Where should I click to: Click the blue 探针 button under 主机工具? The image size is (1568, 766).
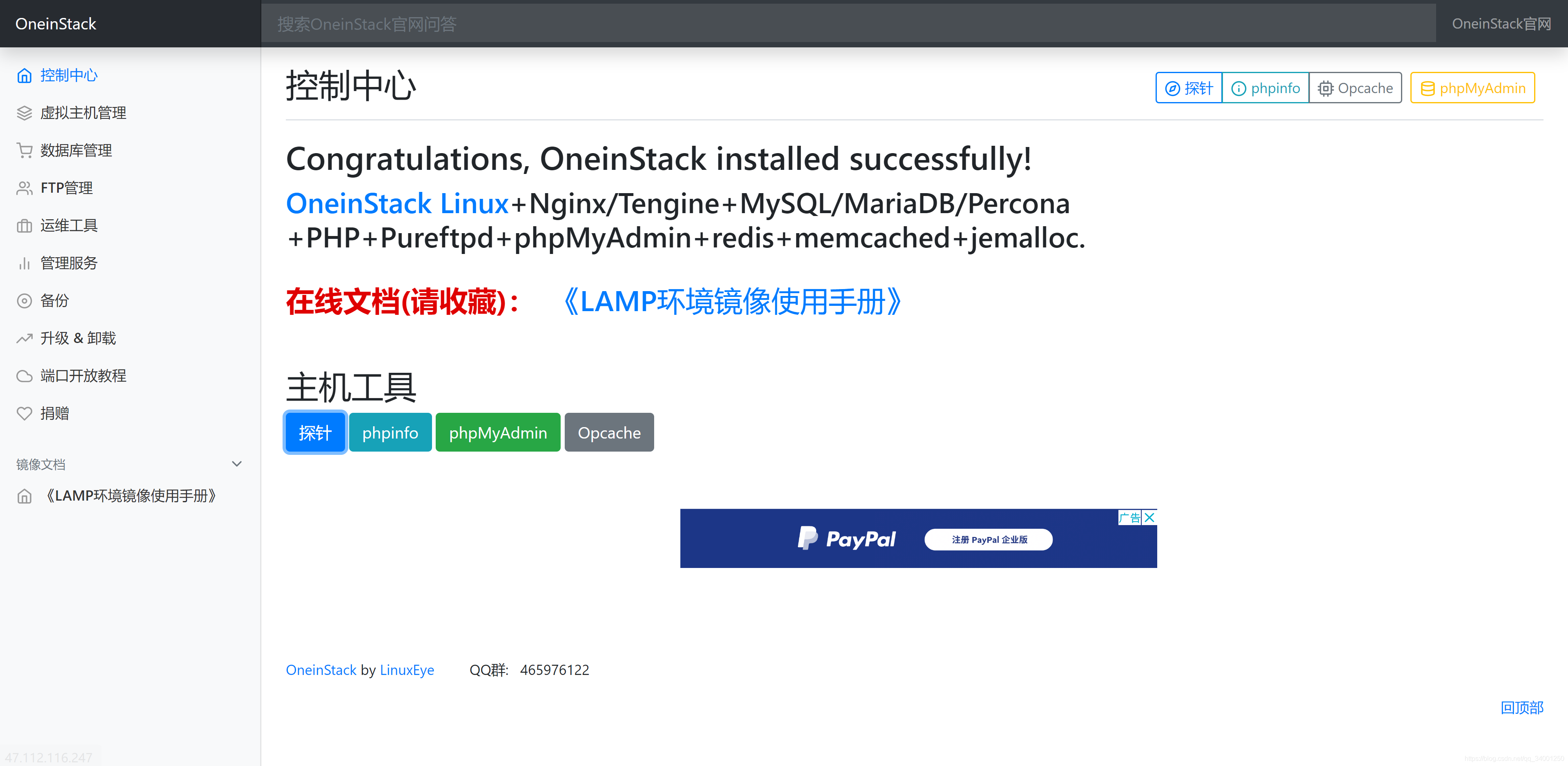[x=315, y=432]
